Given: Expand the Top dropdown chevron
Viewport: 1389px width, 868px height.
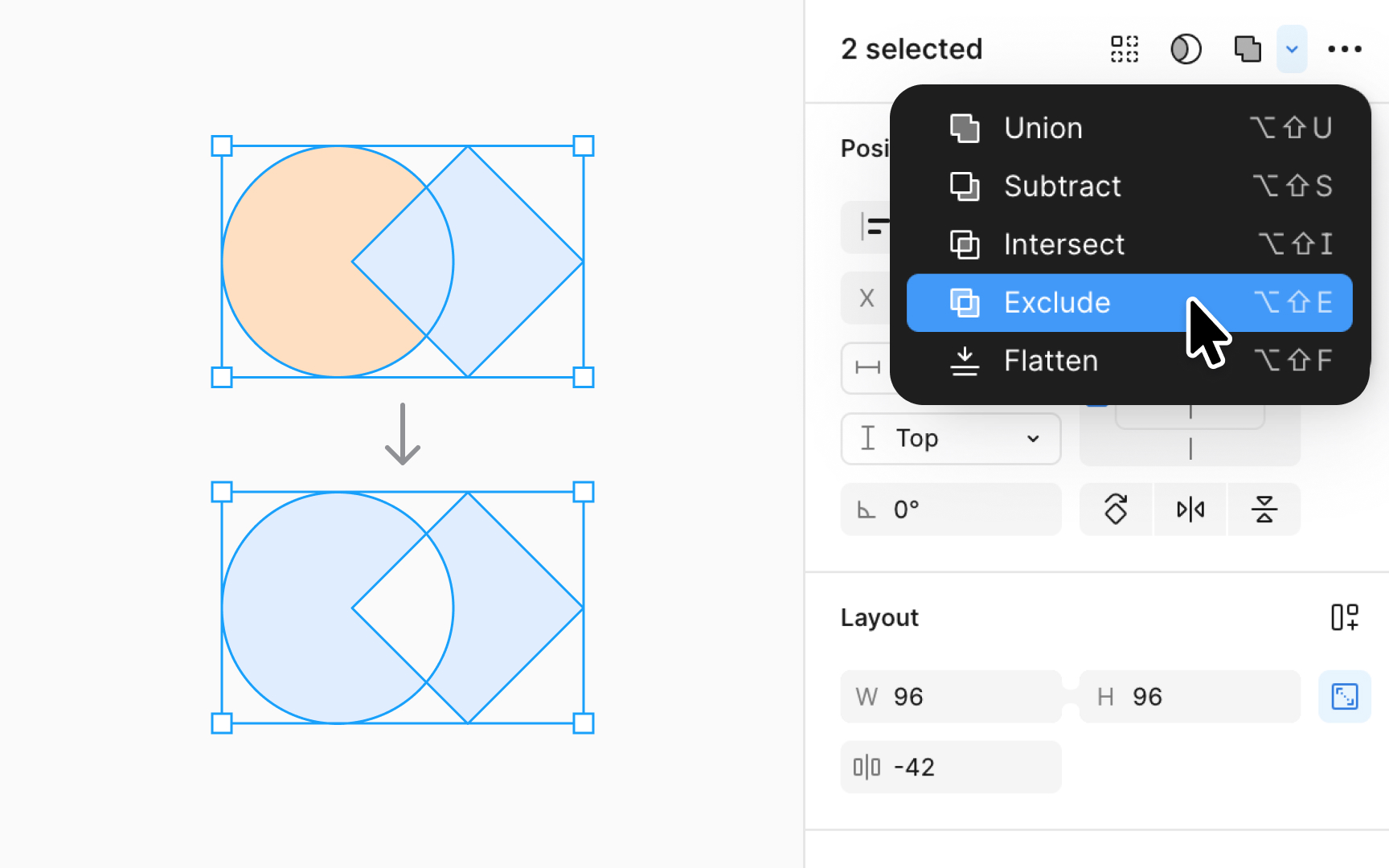Looking at the screenshot, I should (x=1033, y=439).
